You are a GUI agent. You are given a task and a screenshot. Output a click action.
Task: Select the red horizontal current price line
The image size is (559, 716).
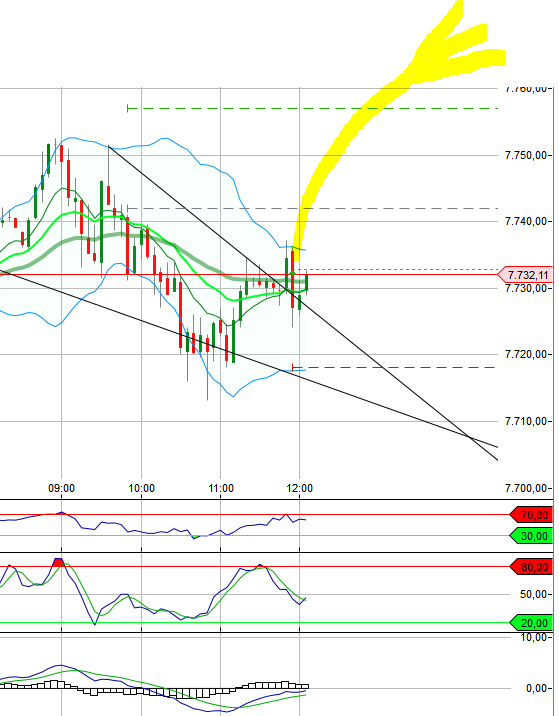point(249,274)
